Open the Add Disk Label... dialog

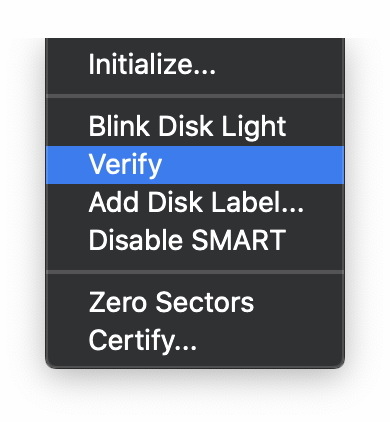pyautogui.click(x=195, y=202)
